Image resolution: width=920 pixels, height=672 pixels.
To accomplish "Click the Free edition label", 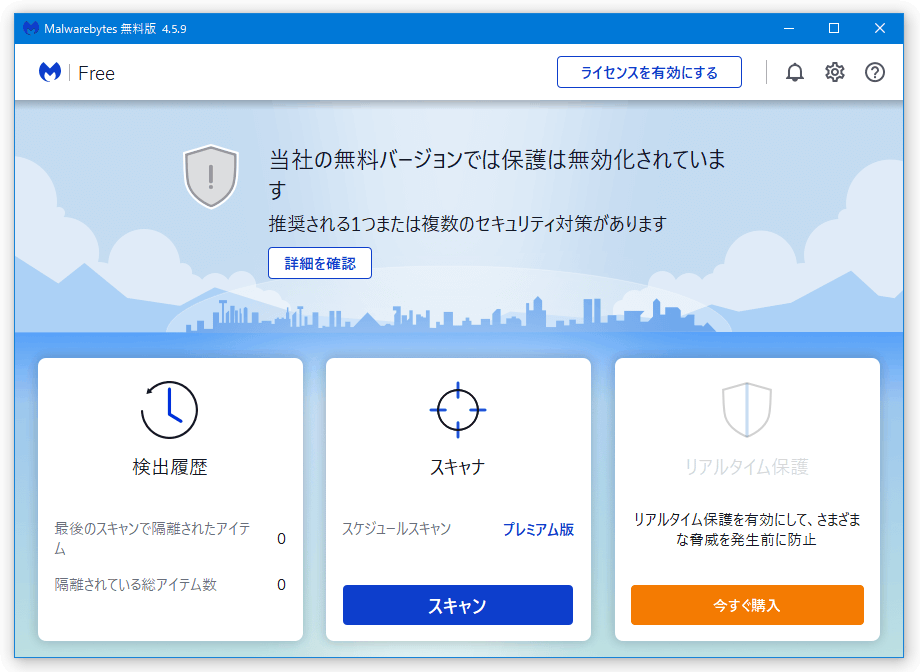I will (x=96, y=73).
